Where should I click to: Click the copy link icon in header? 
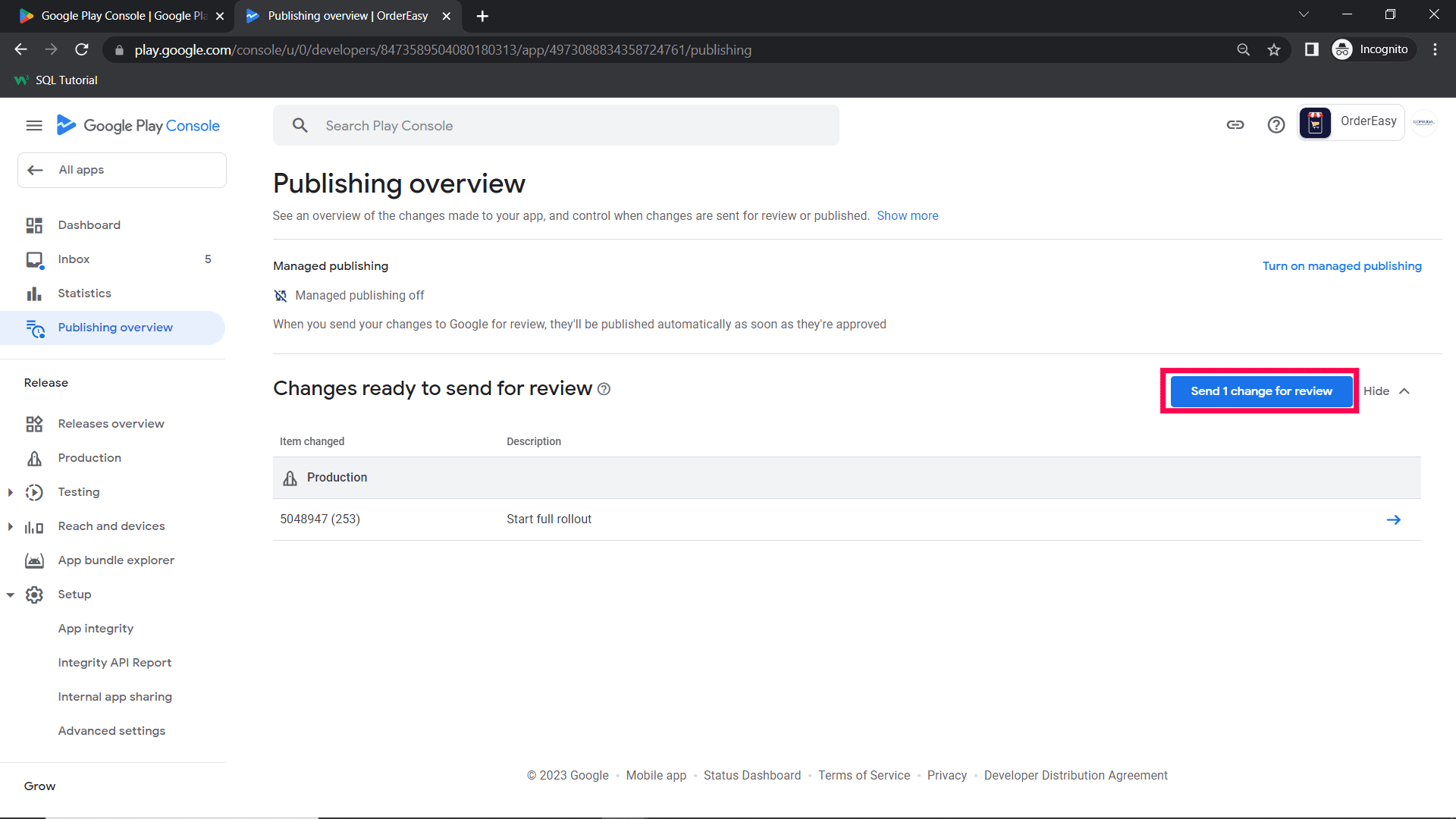(x=1235, y=125)
